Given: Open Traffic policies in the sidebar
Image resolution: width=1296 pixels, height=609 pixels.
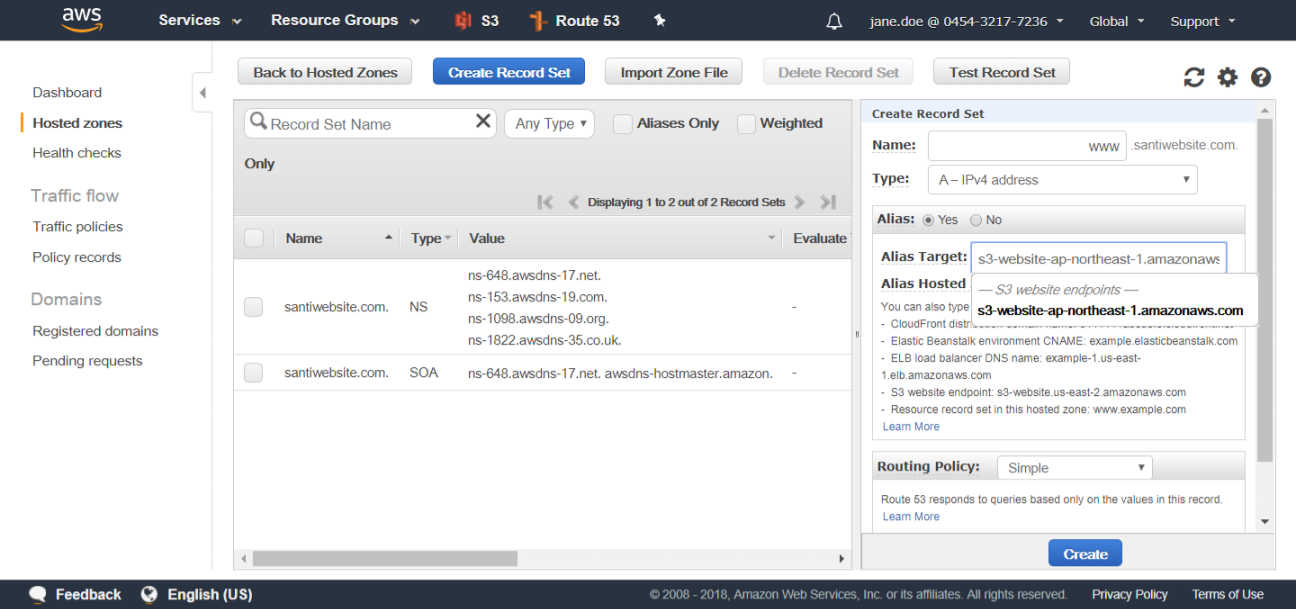Looking at the screenshot, I should (x=77, y=227).
